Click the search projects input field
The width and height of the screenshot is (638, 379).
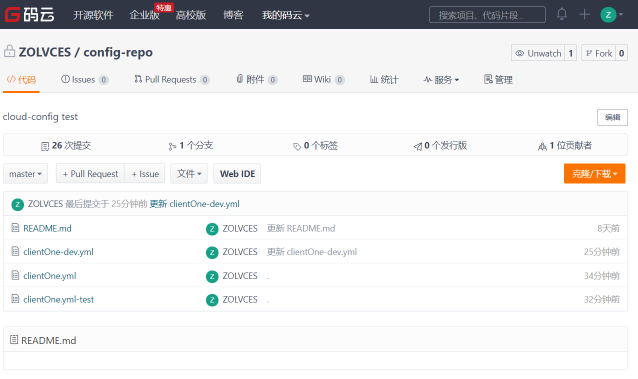[x=487, y=15]
